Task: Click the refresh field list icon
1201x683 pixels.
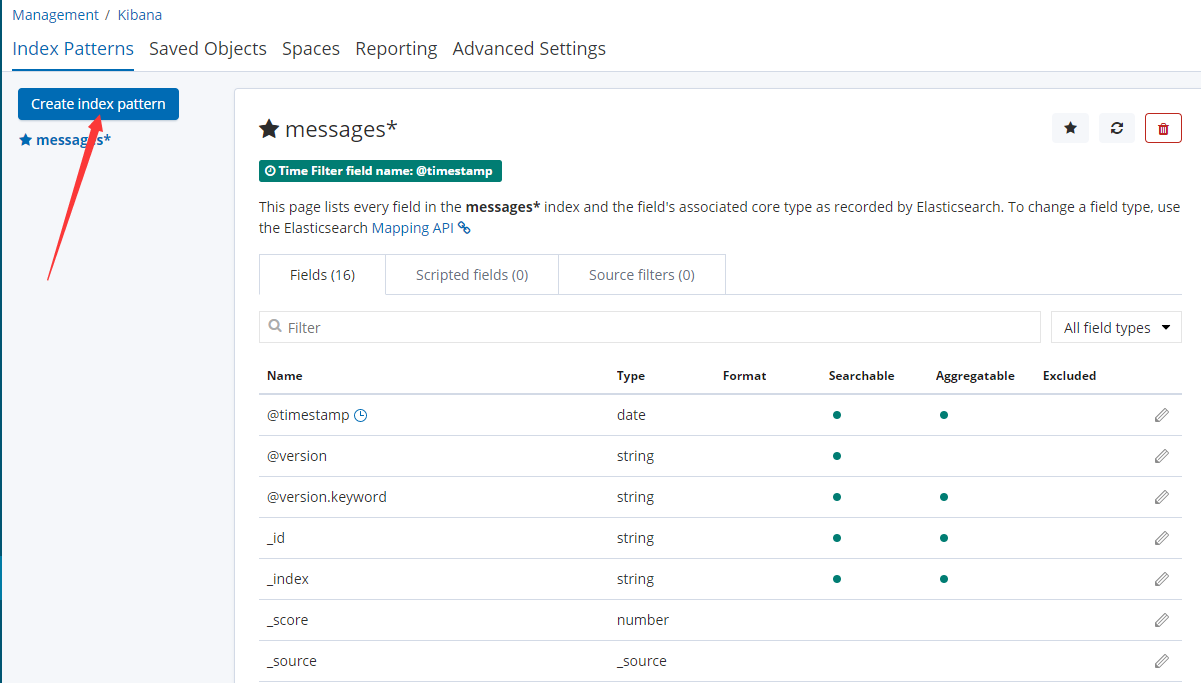Action: pos(1117,128)
